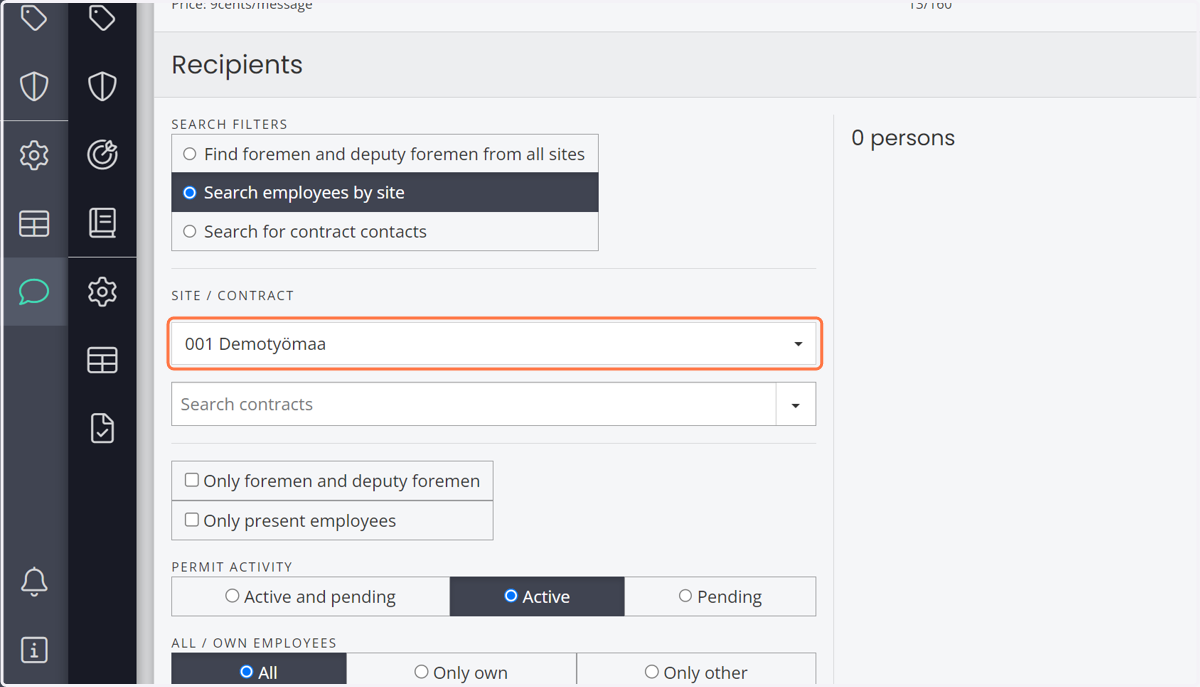Click the gear icon in outer narrow sidebar

point(34,155)
